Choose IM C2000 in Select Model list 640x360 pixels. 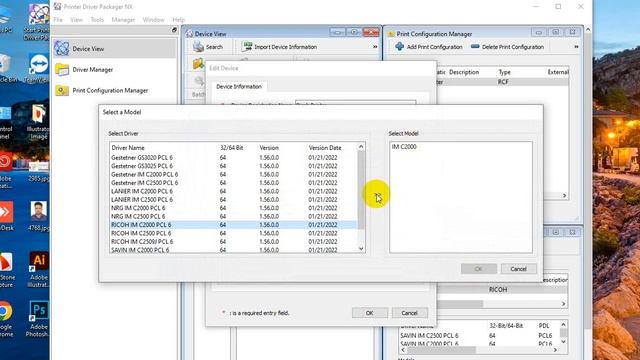click(x=404, y=147)
